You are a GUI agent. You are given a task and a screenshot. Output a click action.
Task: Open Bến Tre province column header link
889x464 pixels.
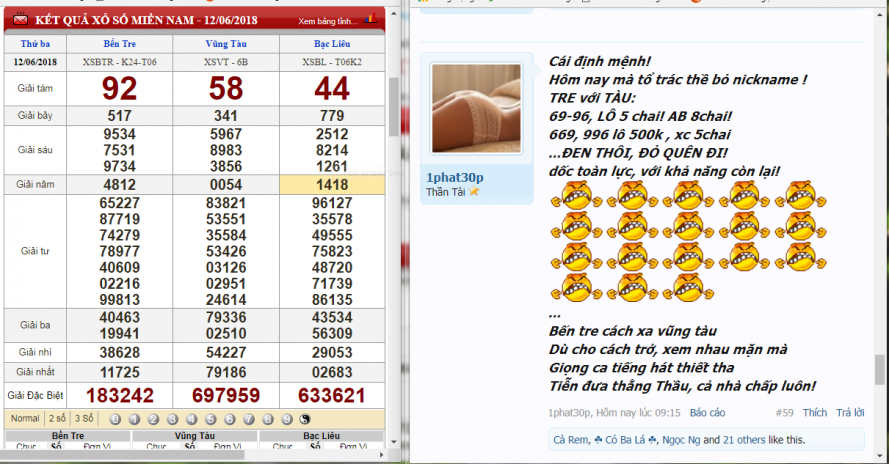[119, 44]
